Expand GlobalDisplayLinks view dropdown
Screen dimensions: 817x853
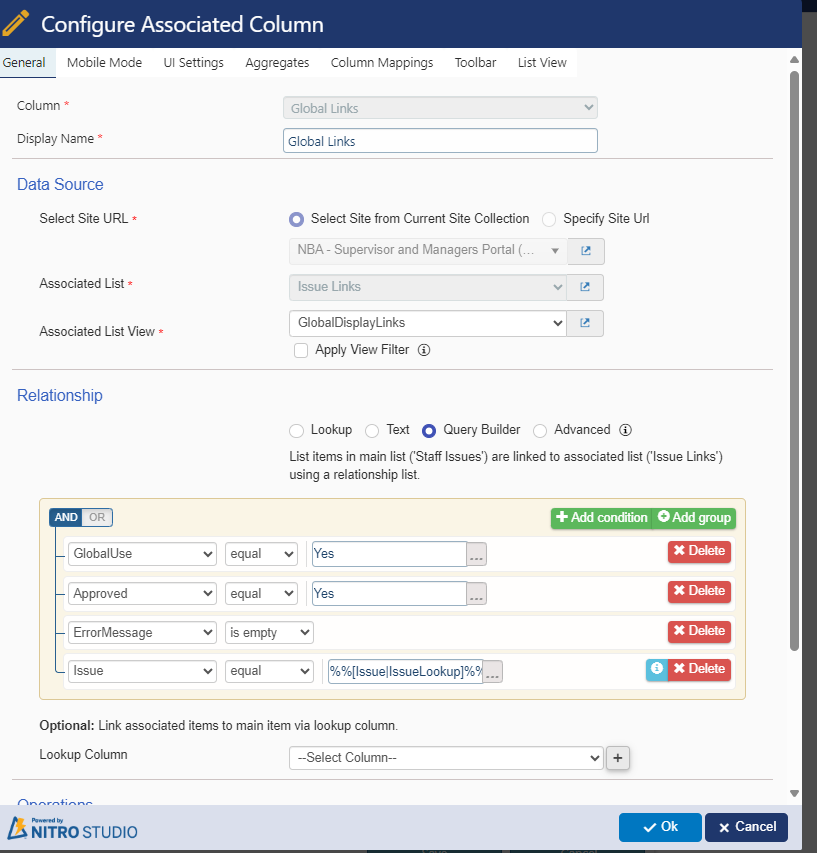click(426, 323)
